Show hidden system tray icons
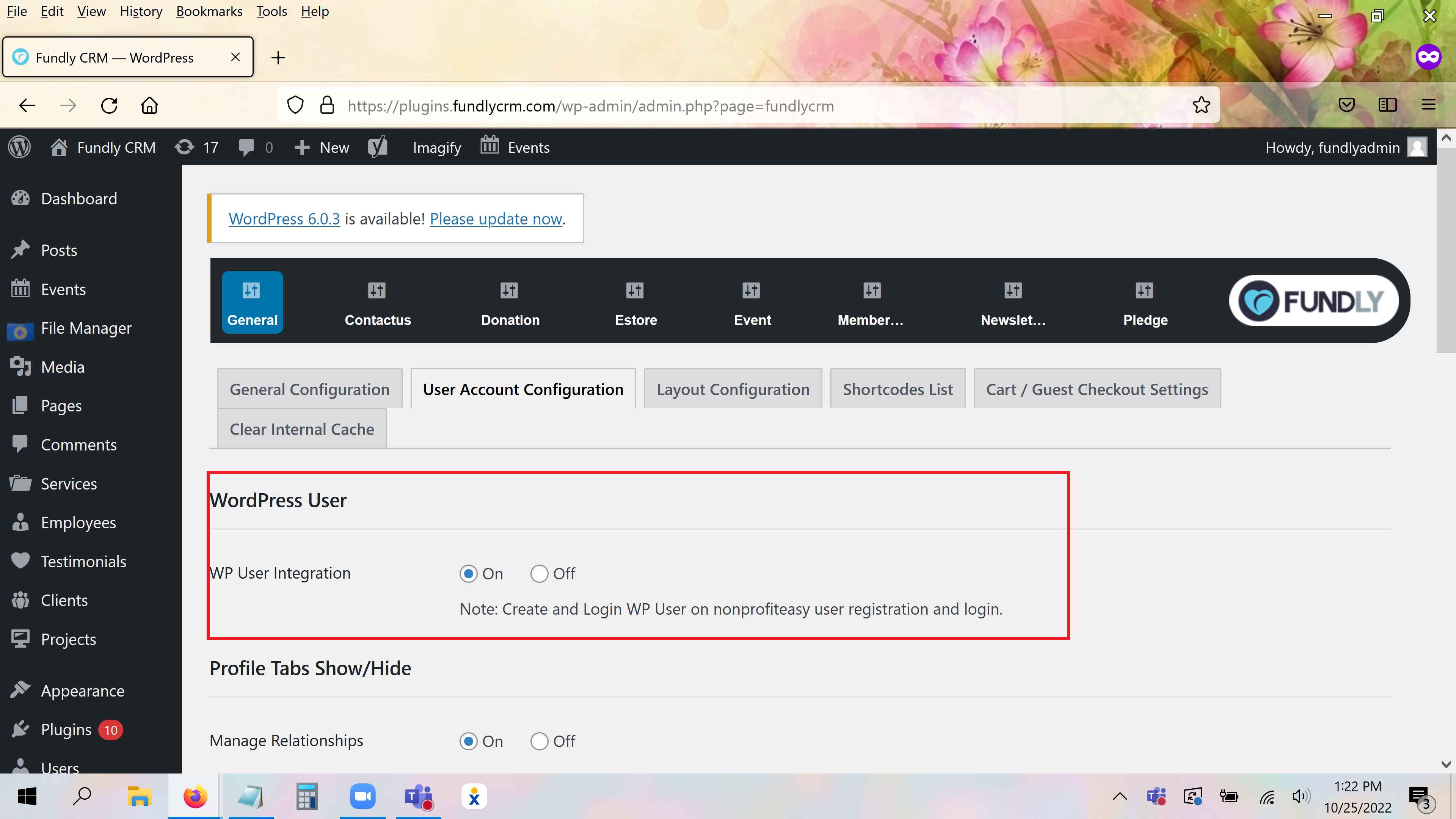Screen dimensions: 1456x819 coord(1120,797)
